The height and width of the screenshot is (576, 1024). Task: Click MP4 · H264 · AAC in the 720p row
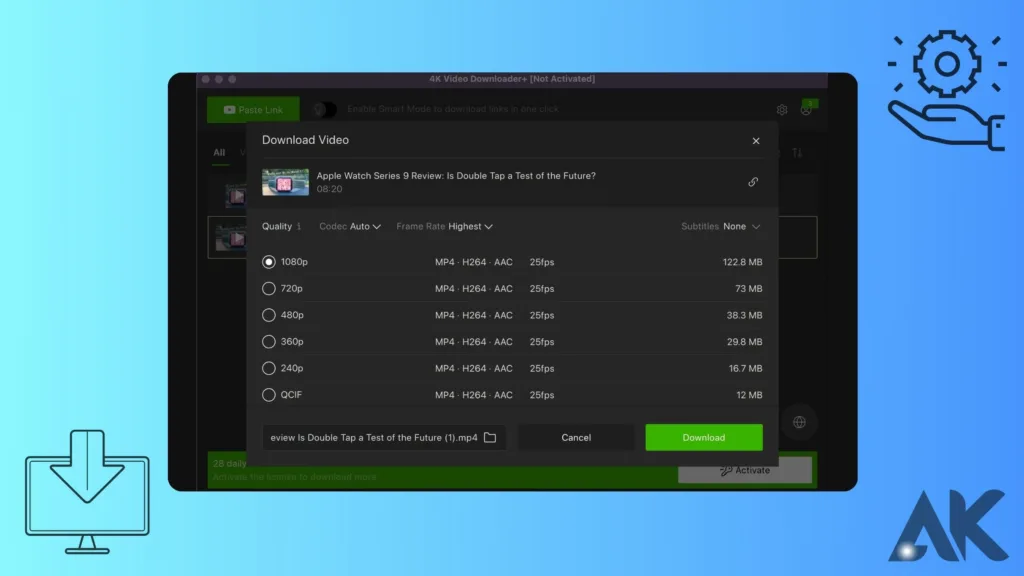[x=473, y=289]
